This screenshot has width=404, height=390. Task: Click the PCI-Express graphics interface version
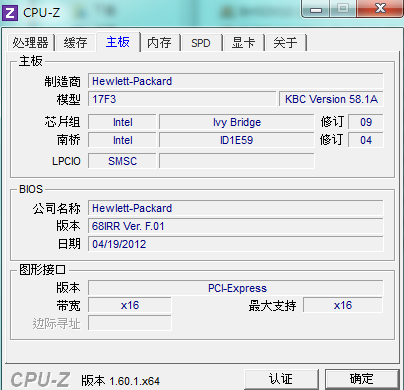click(236, 288)
